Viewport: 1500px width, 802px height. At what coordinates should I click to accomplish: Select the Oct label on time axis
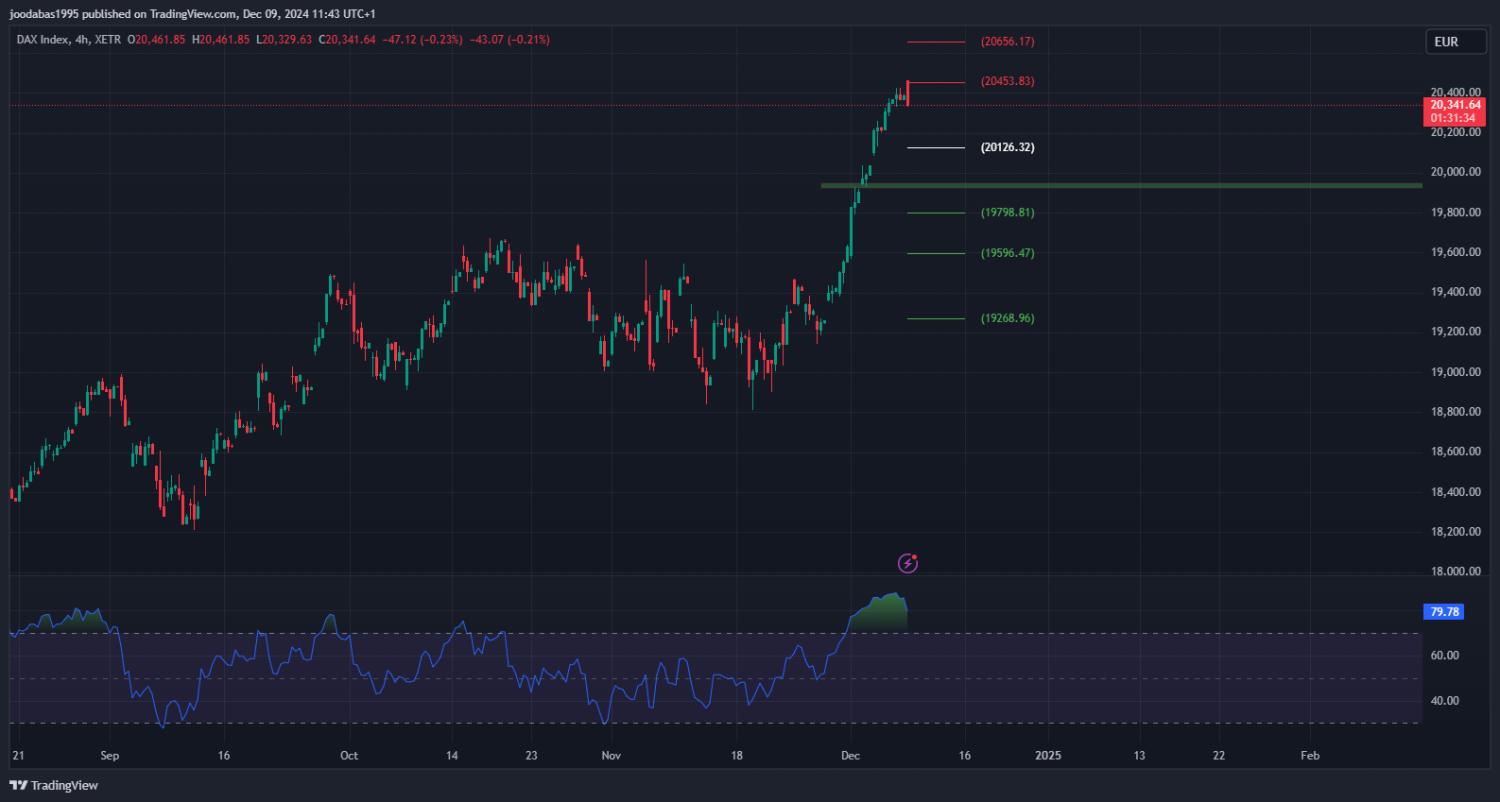pos(348,756)
